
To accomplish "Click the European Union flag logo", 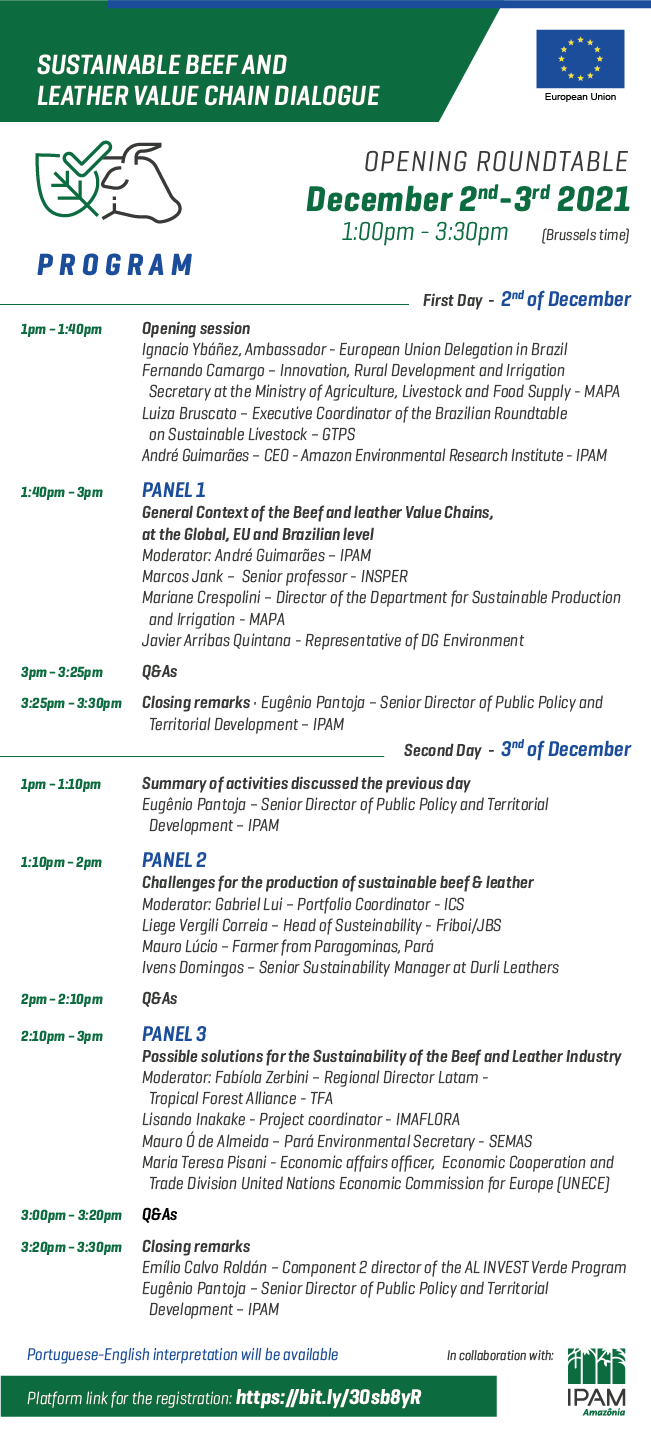I will pos(580,60).
